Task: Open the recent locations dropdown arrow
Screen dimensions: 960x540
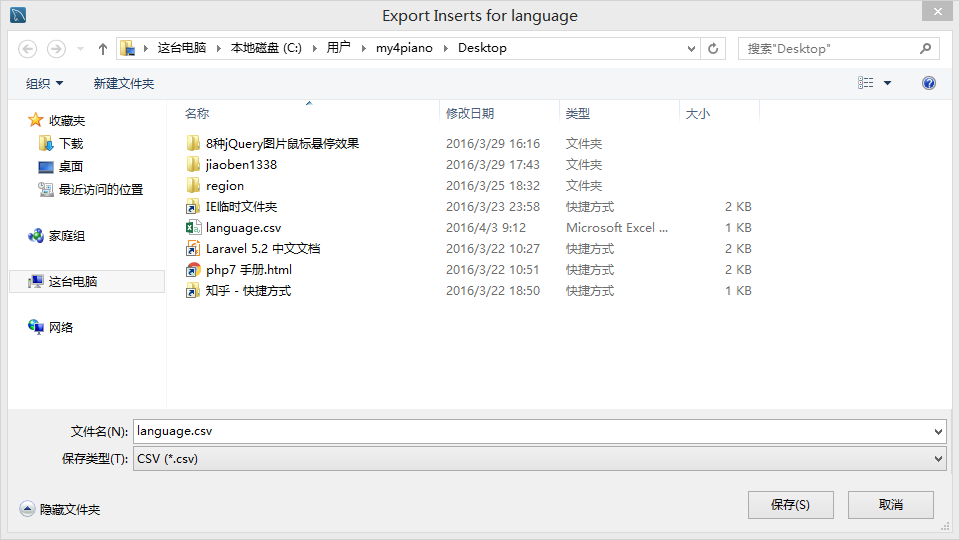Action: click(x=80, y=48)
